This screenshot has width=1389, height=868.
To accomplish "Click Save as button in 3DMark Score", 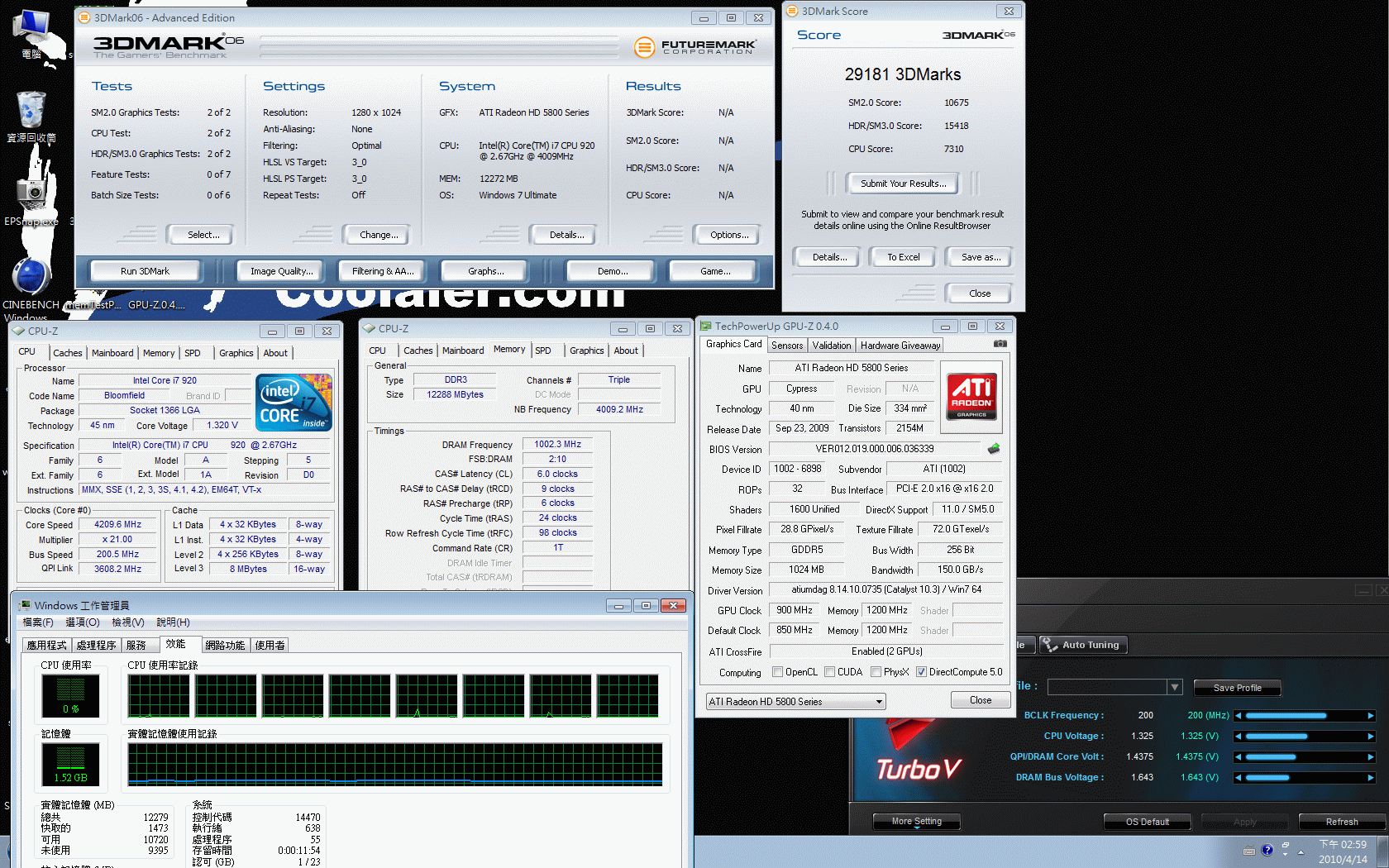I will (981, 257).
